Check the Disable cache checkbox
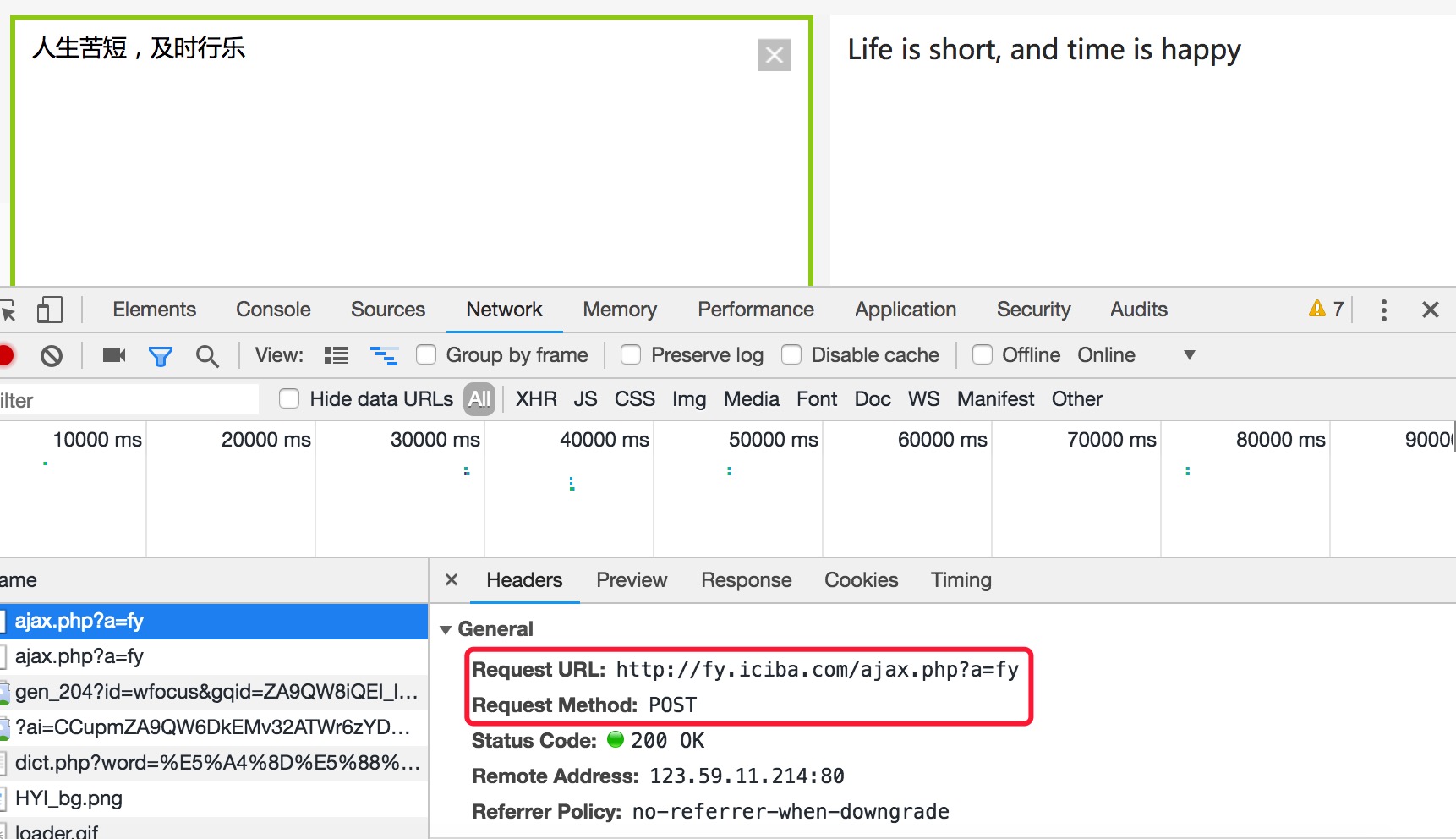The height and width of the screenshot is (839, 1456). click(x=791, y=354)
